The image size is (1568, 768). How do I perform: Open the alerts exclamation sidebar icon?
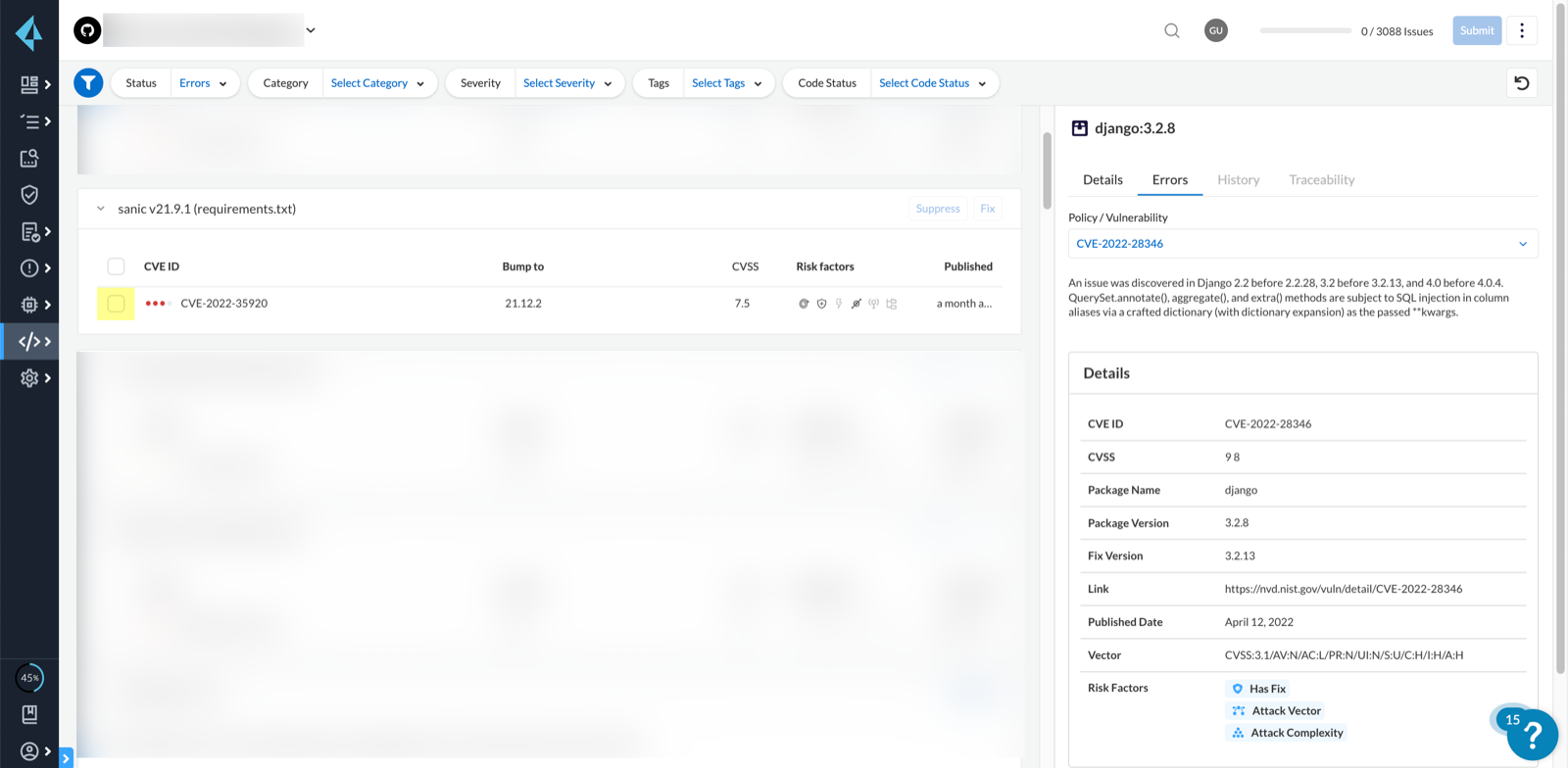tap(29, 268)
